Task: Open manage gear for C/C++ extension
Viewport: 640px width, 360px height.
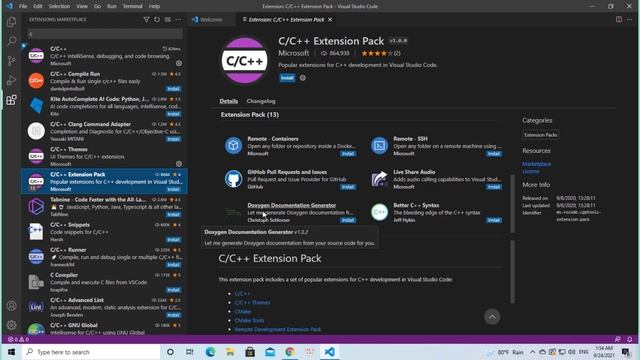Action: pyautogui.click(x=179, y=63)
